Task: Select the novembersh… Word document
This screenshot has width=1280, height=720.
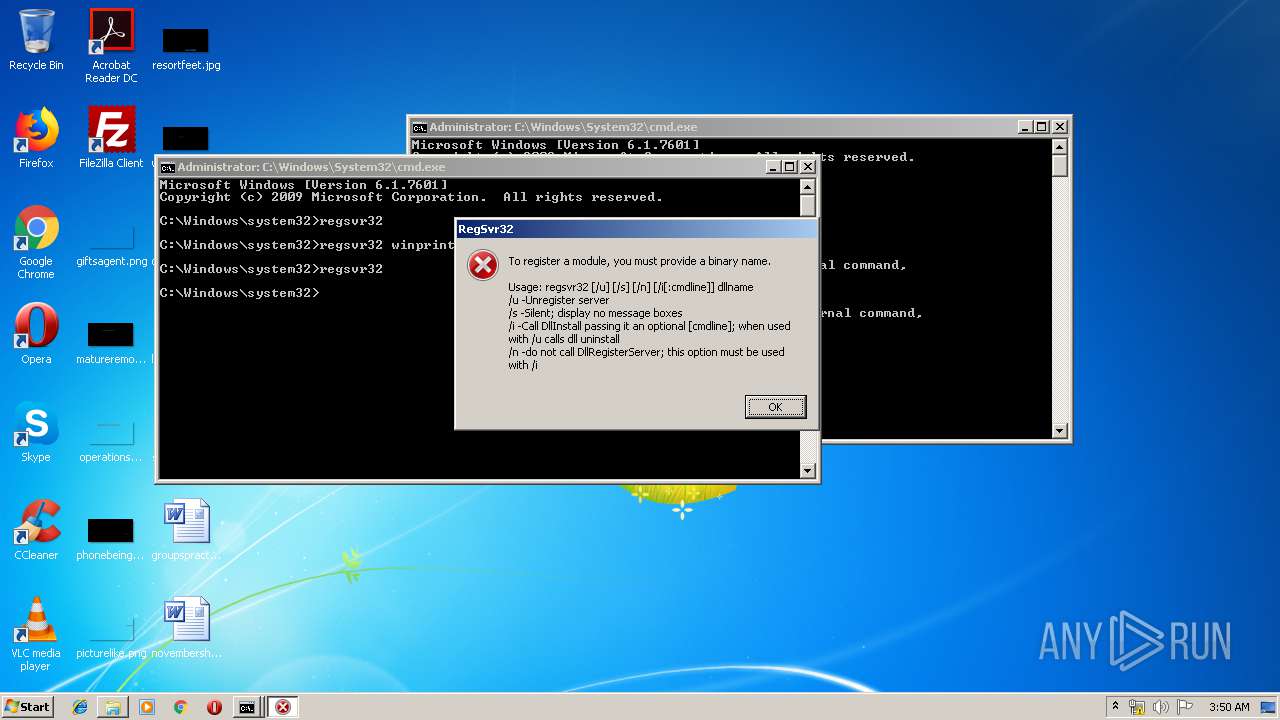Action: tap(186, 628)
